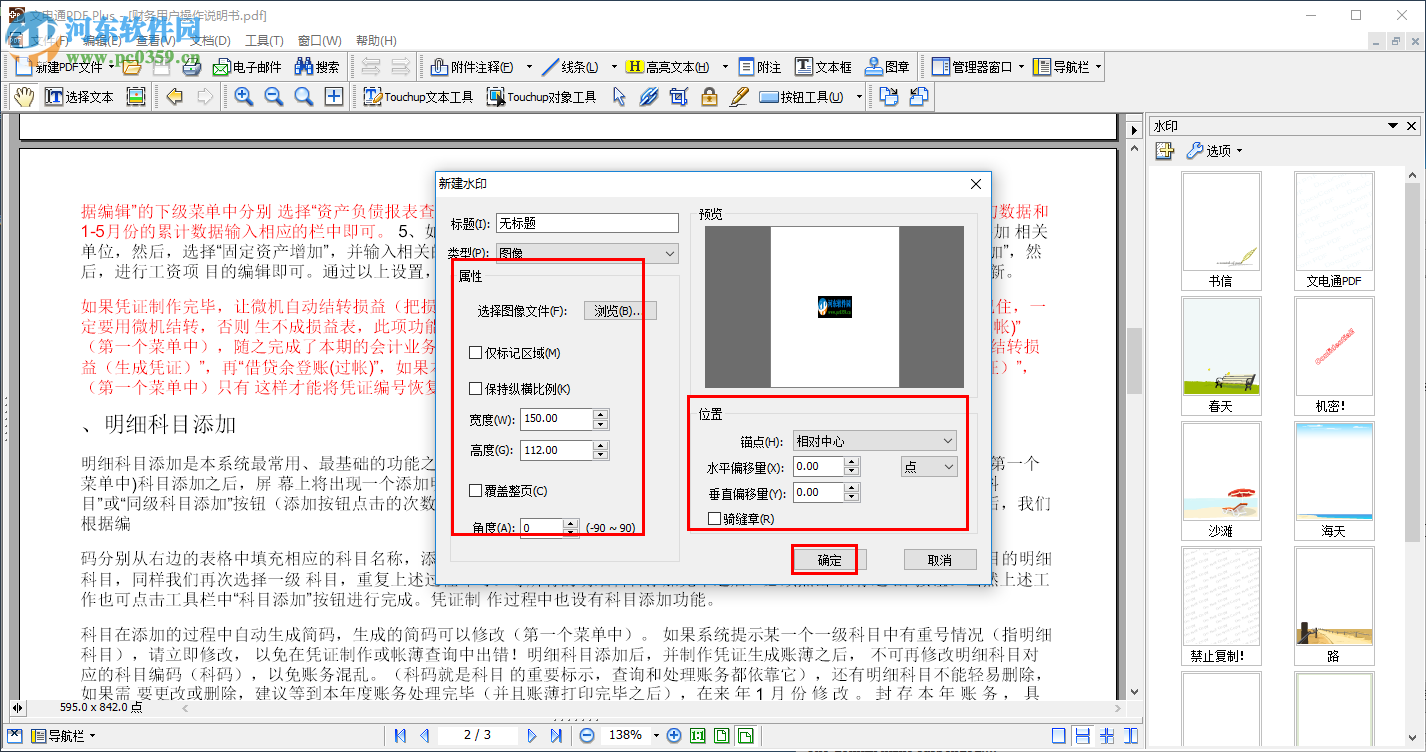Set actual size 1:1 view

[x=698, y=735]
